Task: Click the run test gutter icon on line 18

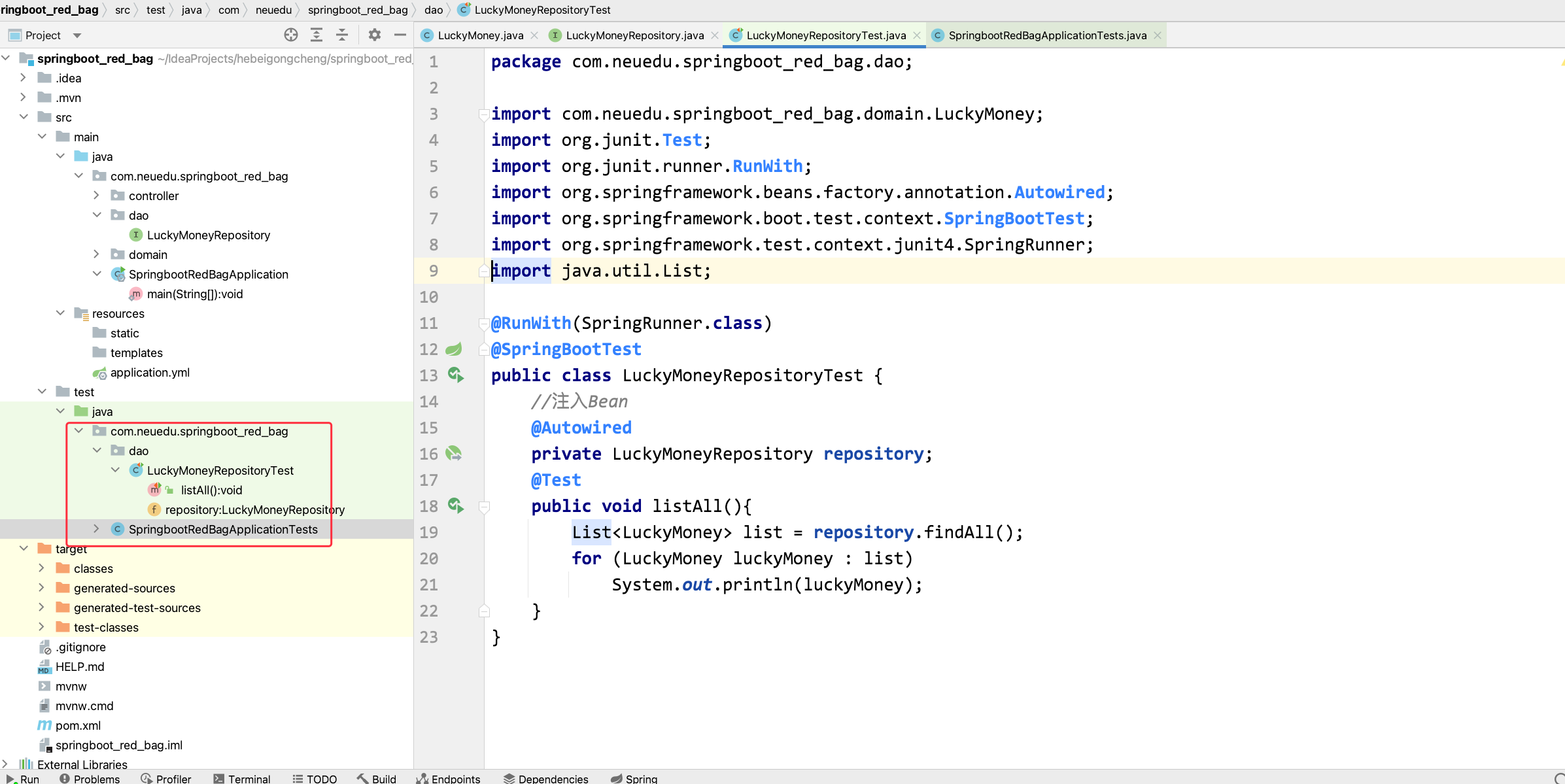Action: pos(456,506)
